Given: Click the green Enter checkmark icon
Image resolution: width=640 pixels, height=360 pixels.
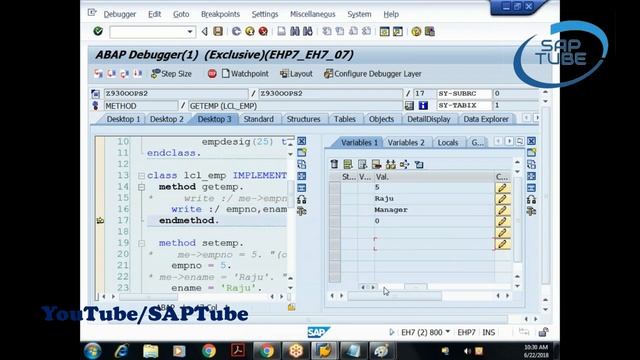Looking at the screenshot, I should click(98, 31).
